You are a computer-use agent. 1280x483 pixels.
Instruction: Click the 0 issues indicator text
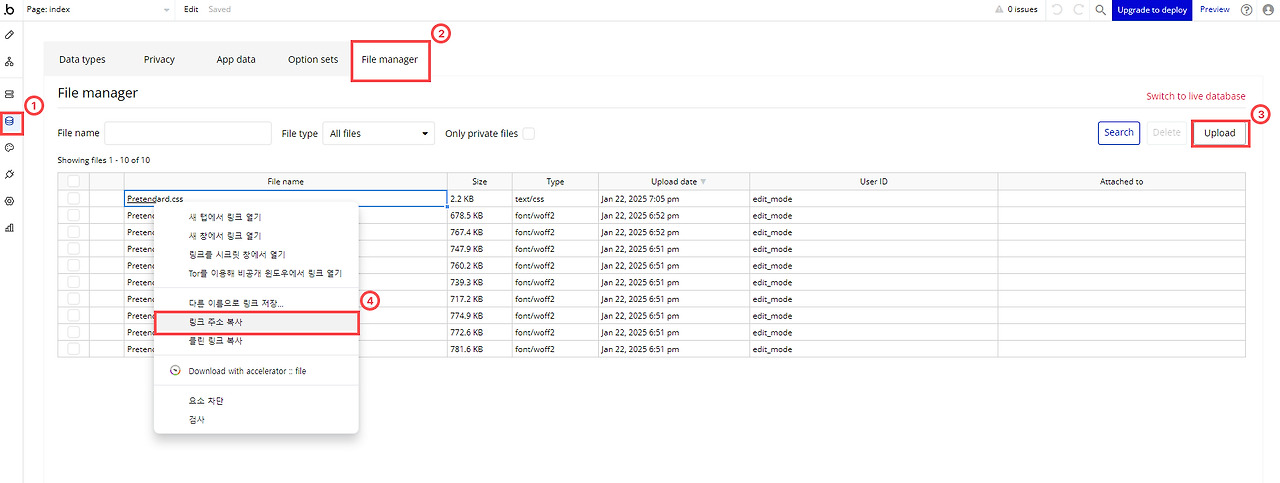[x=1022, y=9]
